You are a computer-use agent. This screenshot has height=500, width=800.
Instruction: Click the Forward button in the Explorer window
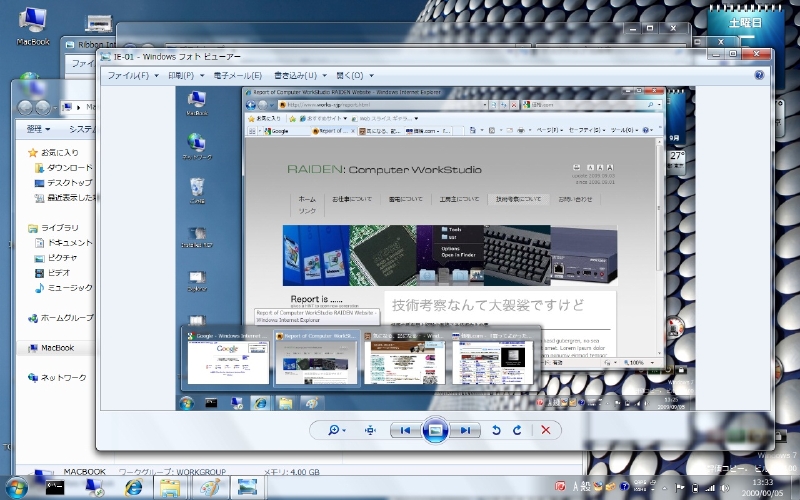43,108
